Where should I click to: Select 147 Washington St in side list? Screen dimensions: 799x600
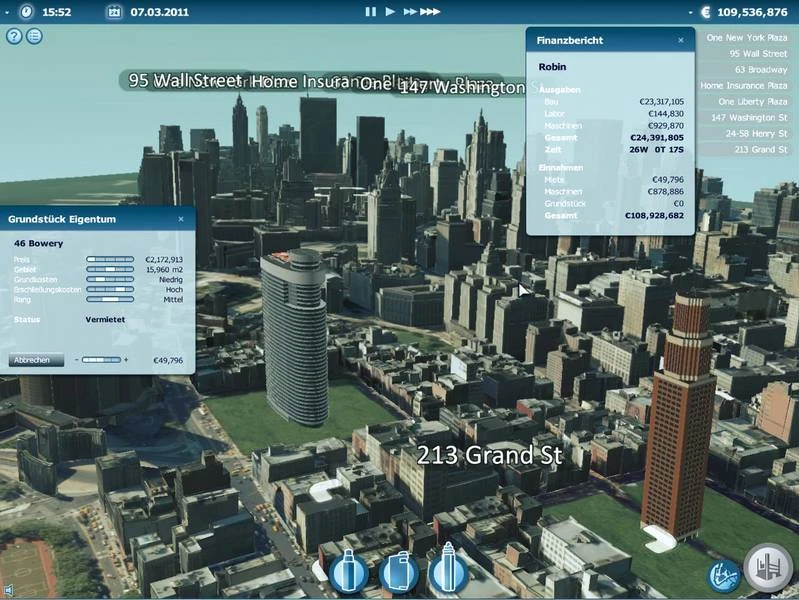[749, 118]
